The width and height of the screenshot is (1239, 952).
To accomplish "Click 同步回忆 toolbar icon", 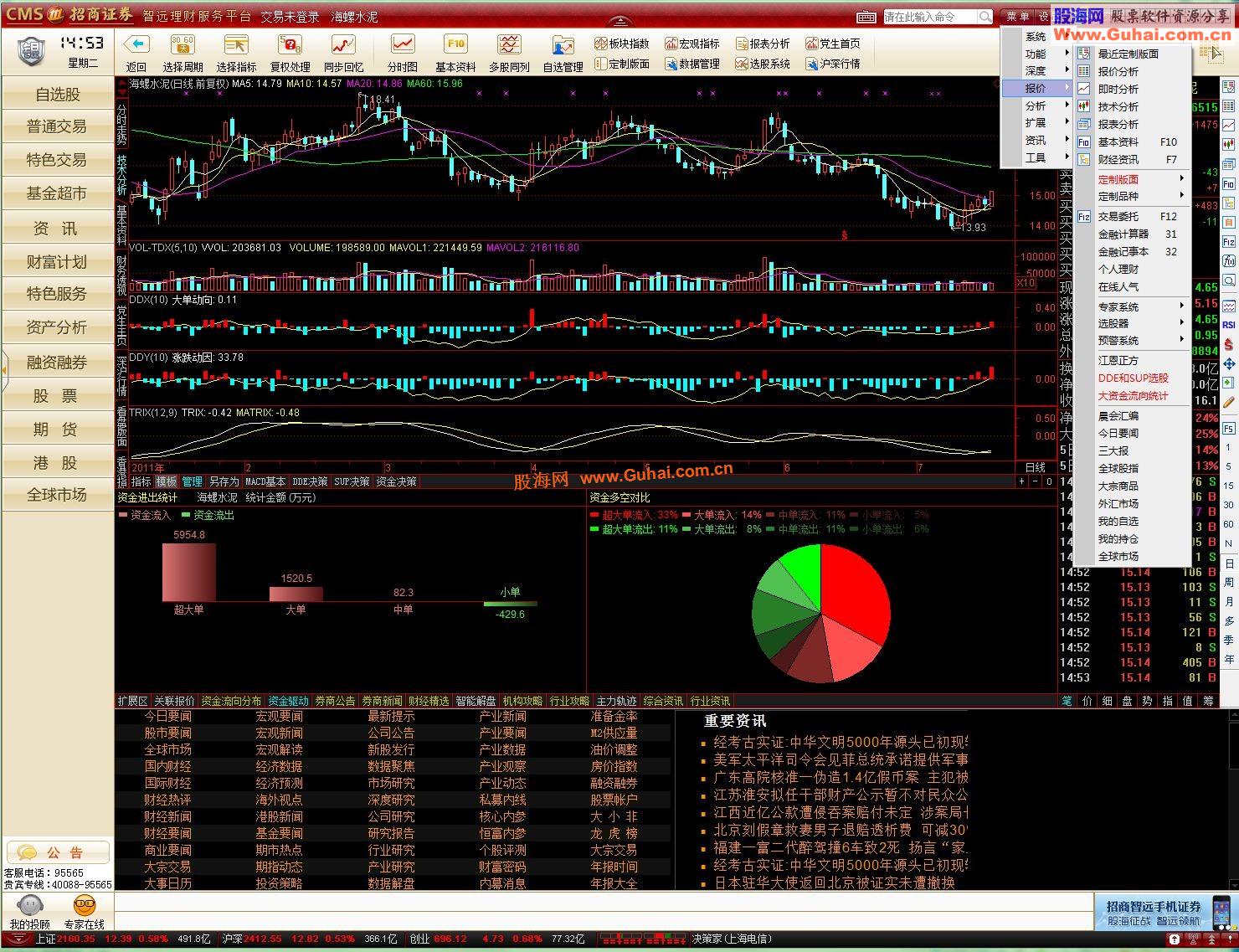I will click(x=344, y=45).
